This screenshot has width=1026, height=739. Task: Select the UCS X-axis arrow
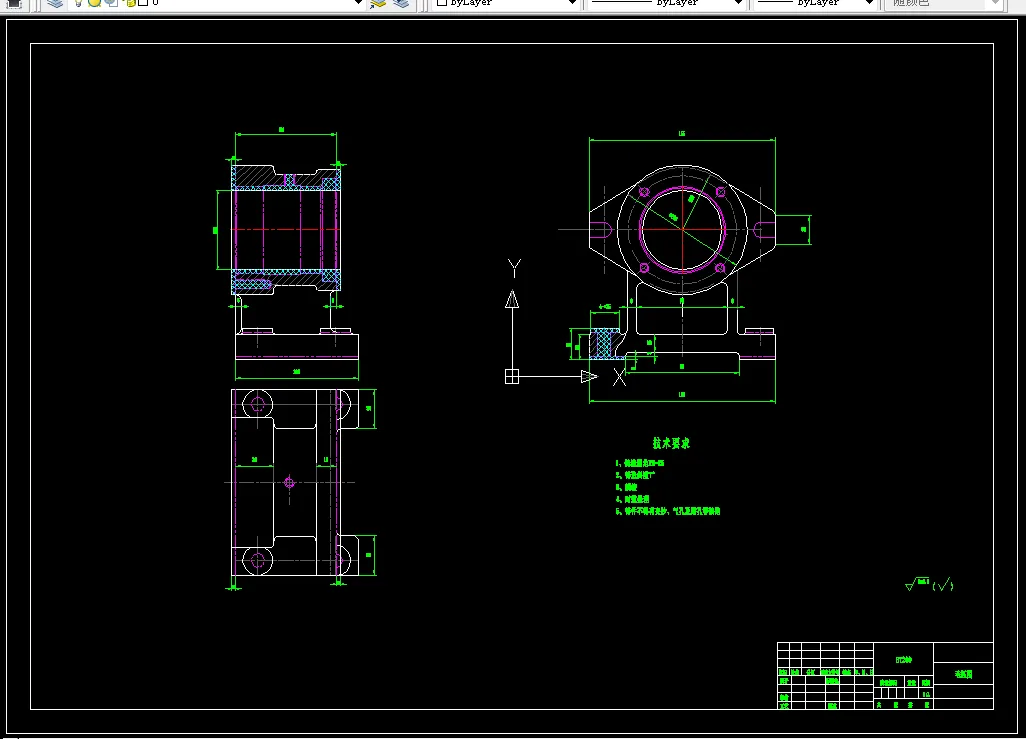(589, 376)
